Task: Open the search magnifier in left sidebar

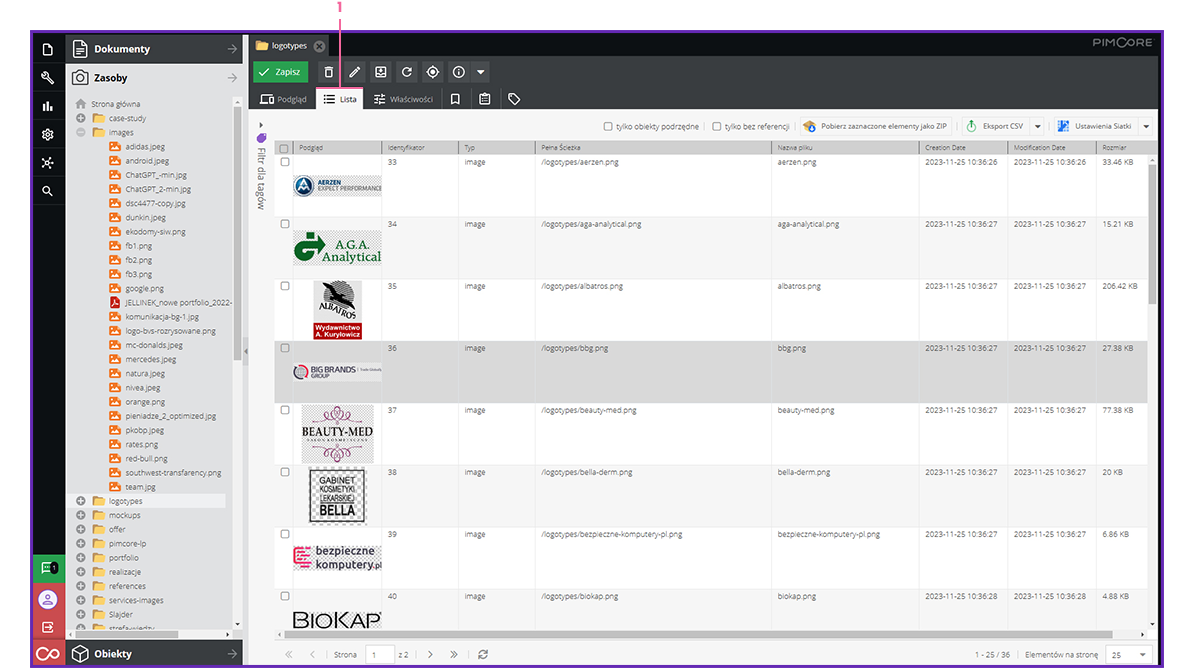Action: coord(48,191)
